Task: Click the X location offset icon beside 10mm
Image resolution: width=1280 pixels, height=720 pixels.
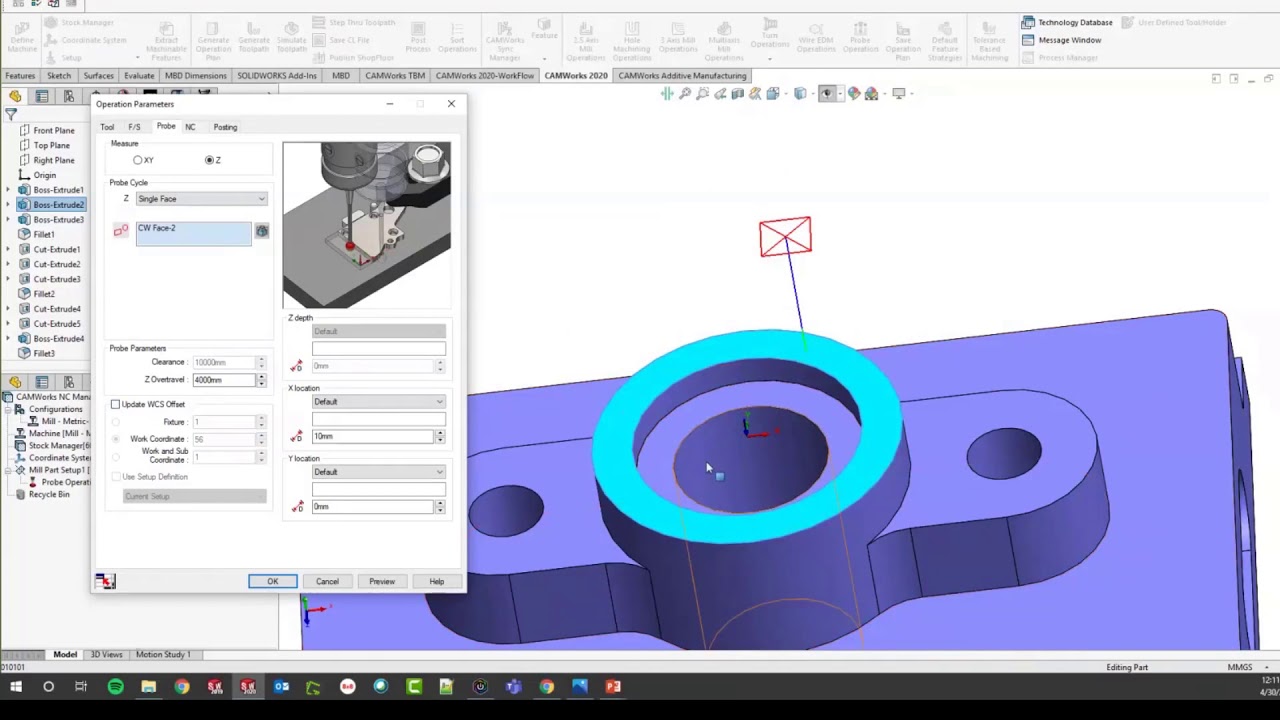Action: [296, 437]
